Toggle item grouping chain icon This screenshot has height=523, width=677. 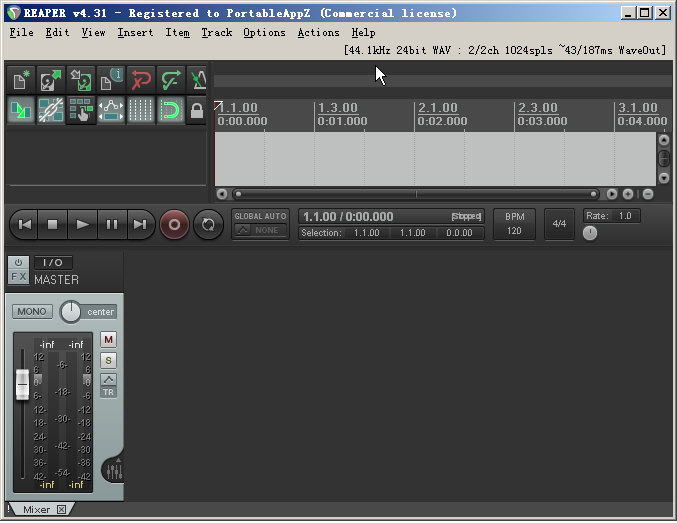51,111
